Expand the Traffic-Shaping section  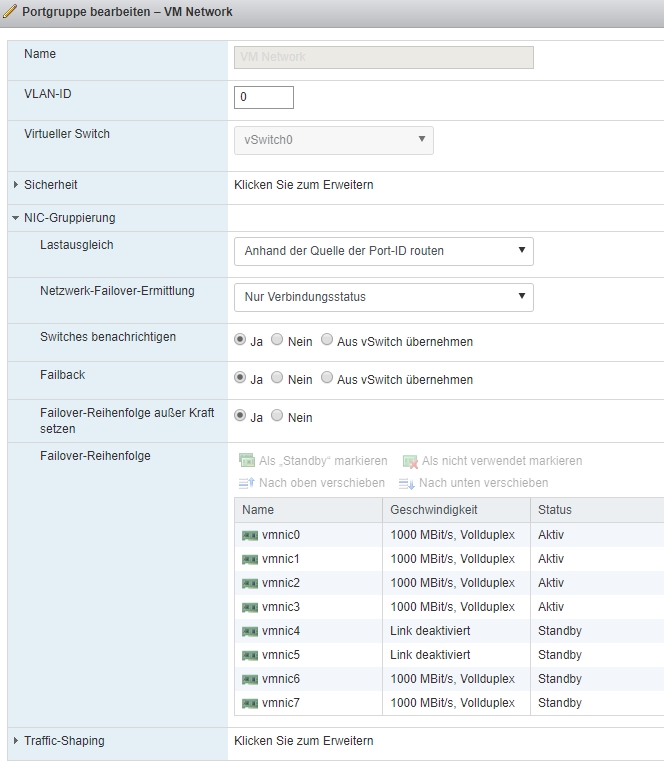[16, 741]
